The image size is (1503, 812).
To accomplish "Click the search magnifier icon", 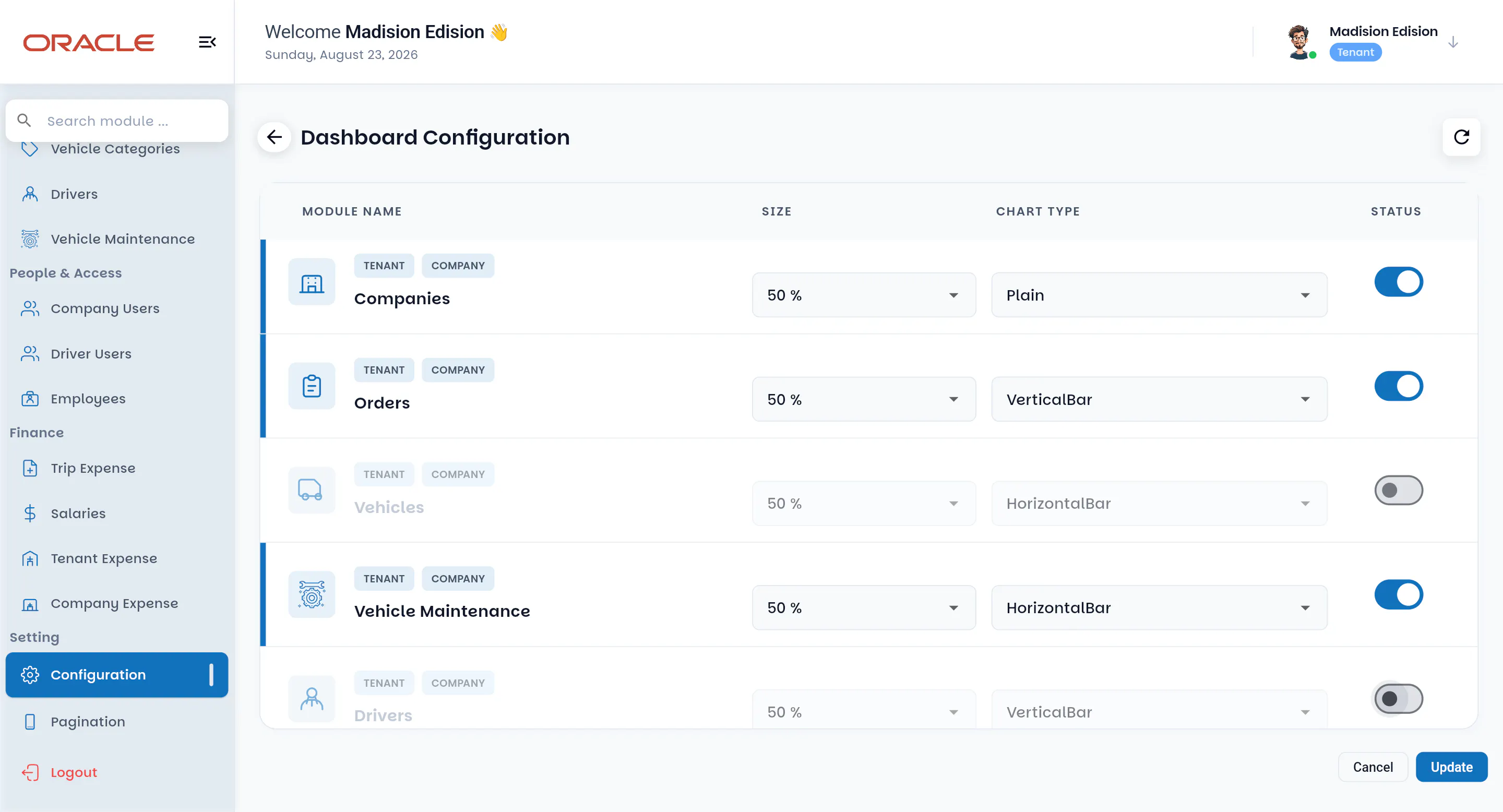I will [24, 120].
